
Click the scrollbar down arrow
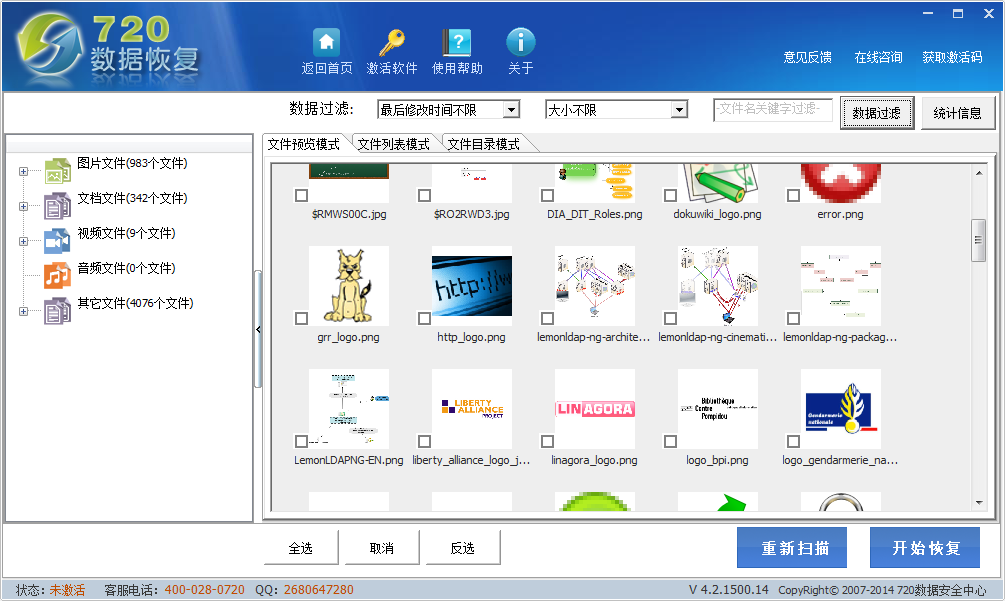click(979, 503)
